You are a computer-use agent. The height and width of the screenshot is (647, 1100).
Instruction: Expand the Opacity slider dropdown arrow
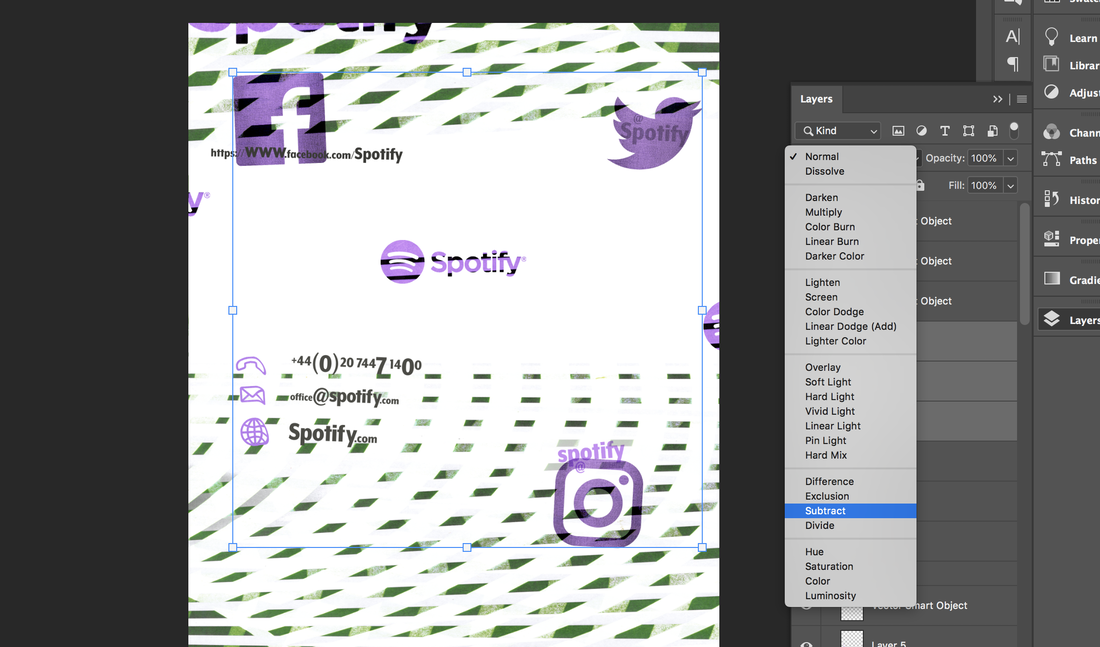[x=1010, y=159]
